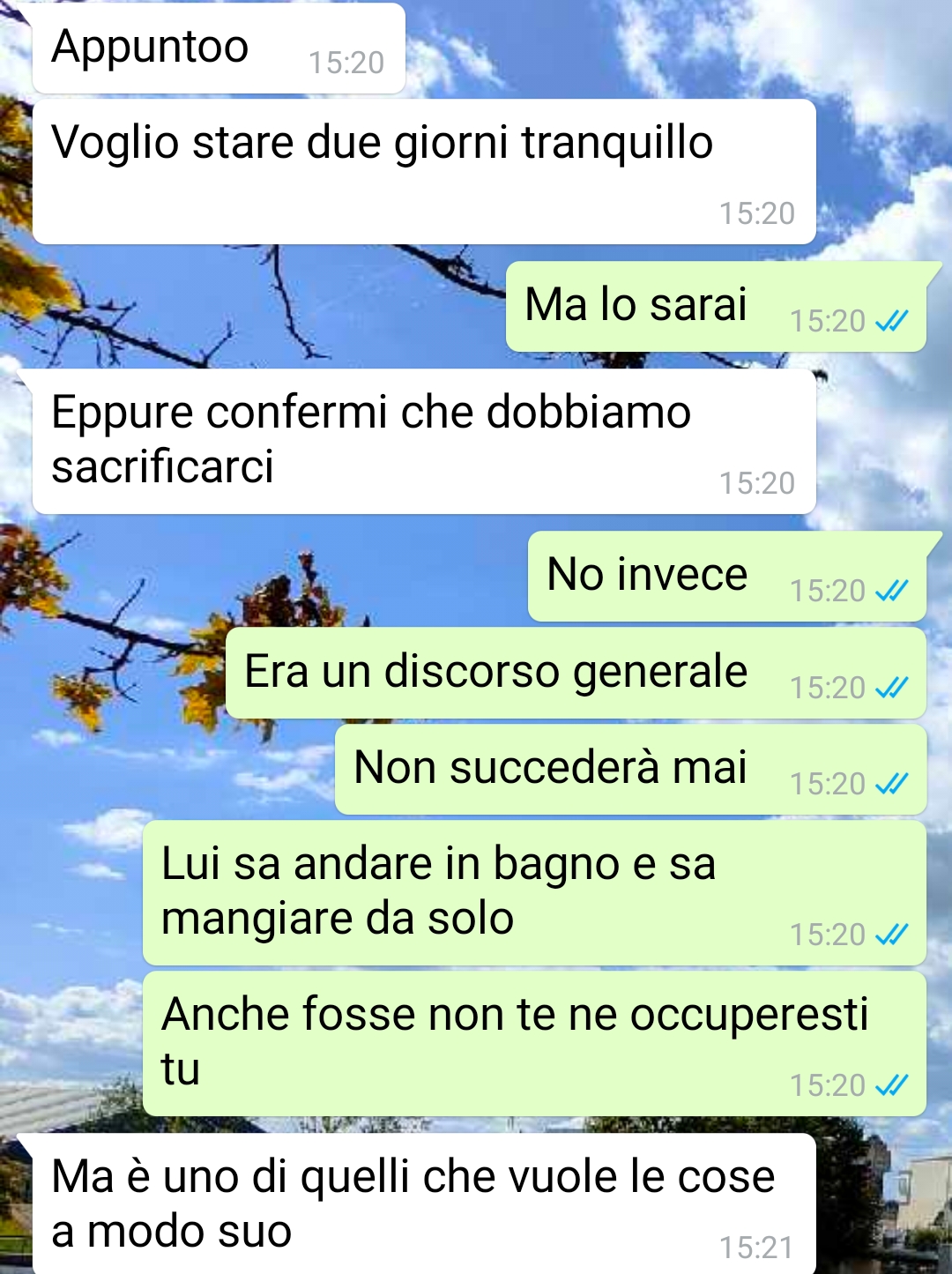The height and width of the screenshot is (1274, 952).
Task: Tap 'Anche fosse non te ne occuperesti' bubble
Action: click(534, 1044)
